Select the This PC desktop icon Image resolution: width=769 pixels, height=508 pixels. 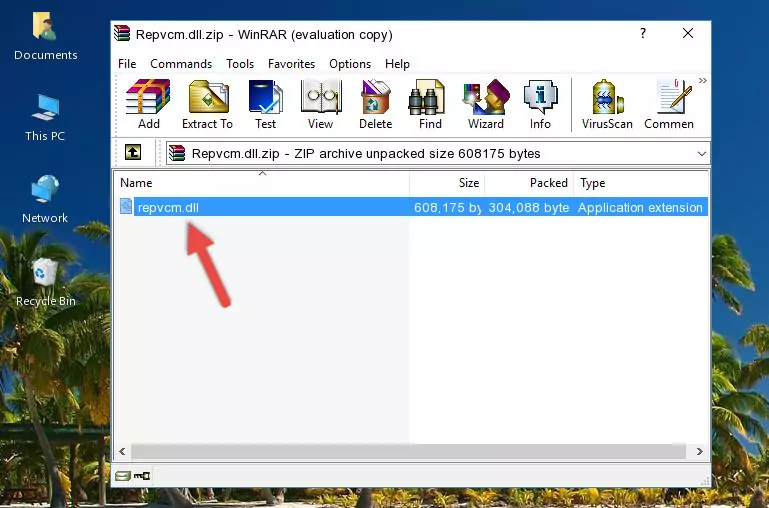[45, 118]
